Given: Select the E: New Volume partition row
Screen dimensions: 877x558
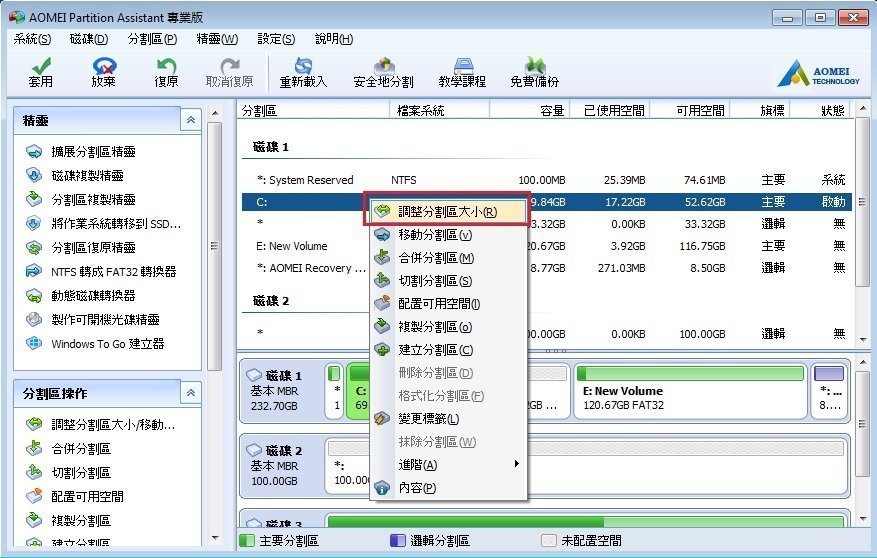Looking at the screenshot, I should point(546,246).
